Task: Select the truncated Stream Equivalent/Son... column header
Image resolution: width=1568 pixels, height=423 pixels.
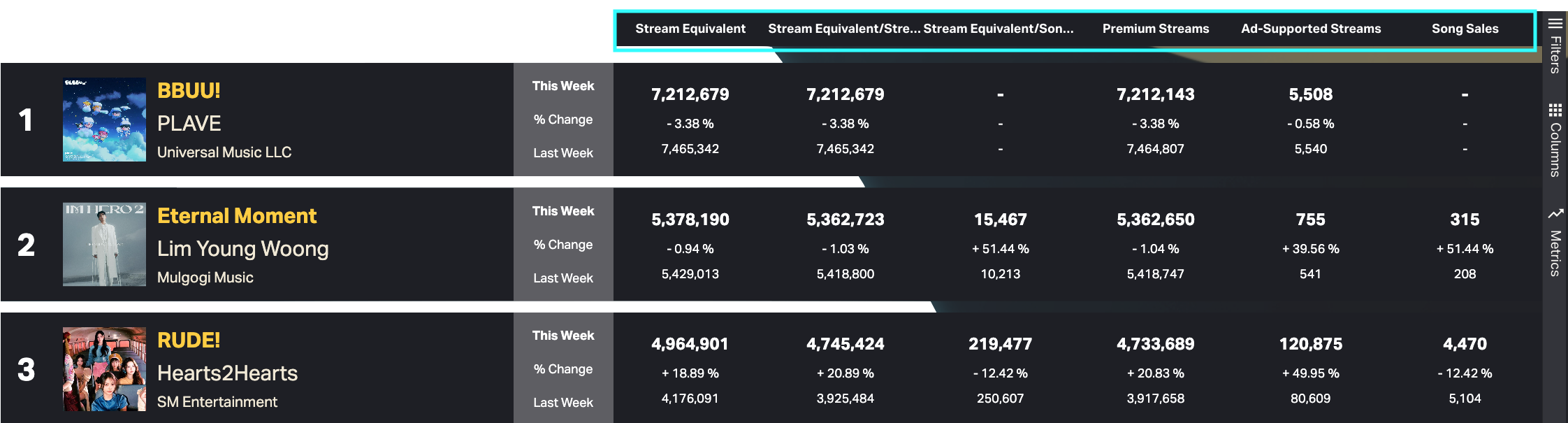Action: pyautogui.click(x=998, y=29)
